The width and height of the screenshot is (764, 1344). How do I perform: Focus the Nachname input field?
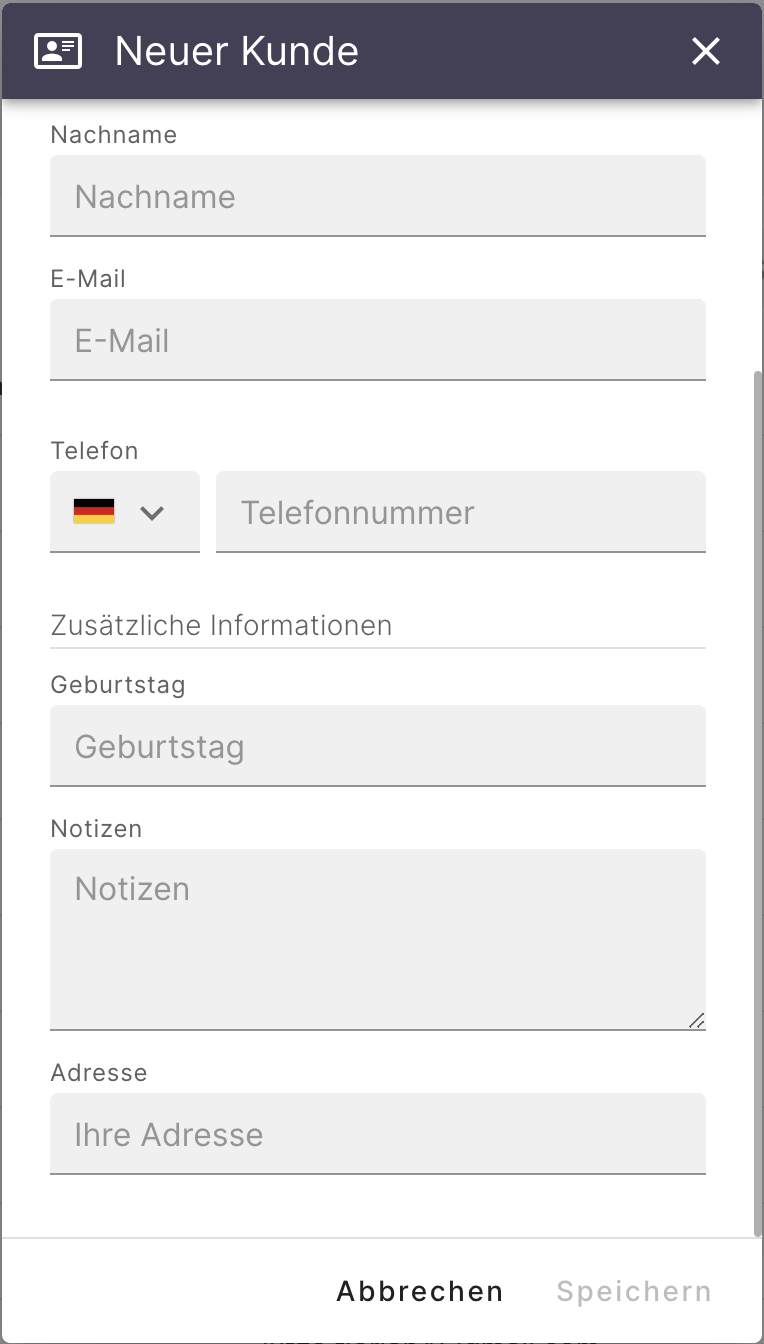(x=378, y=196)
